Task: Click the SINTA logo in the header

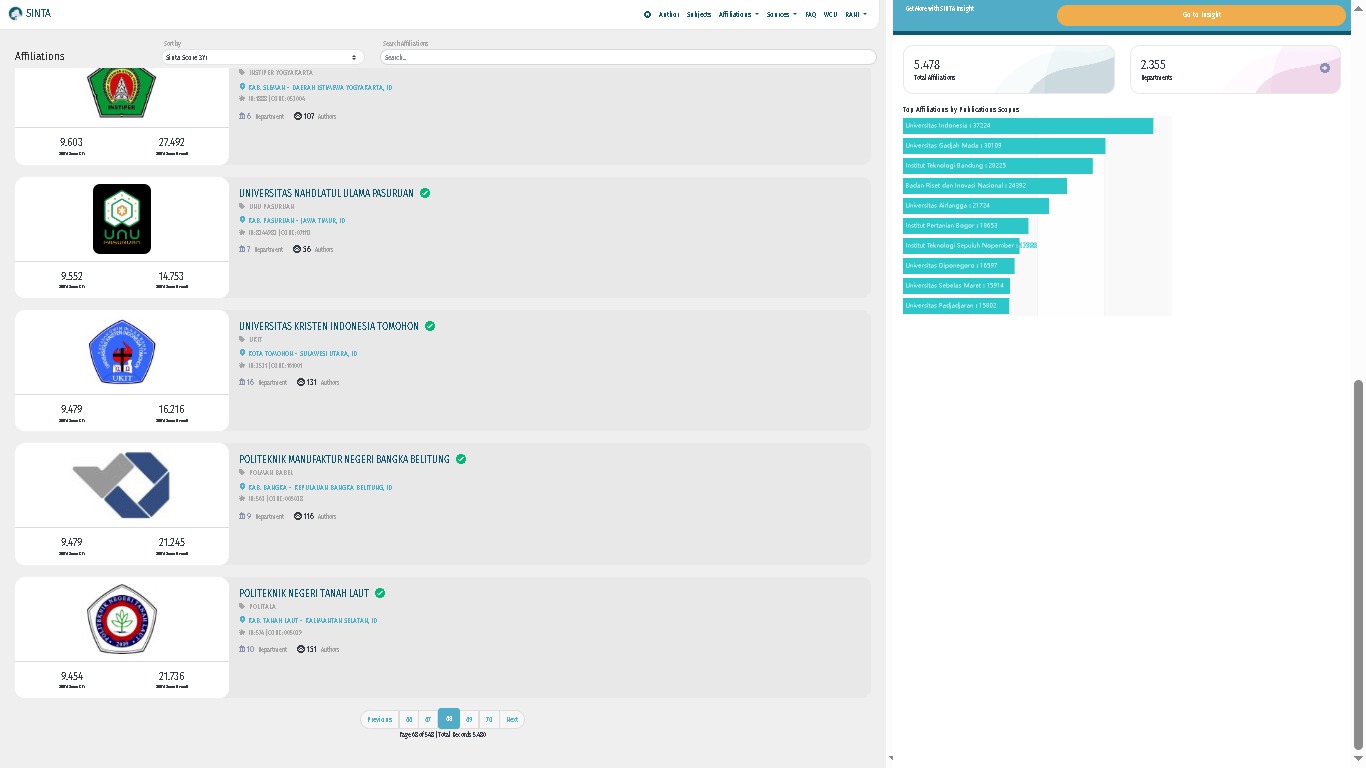Action: [x=30, y=14]
